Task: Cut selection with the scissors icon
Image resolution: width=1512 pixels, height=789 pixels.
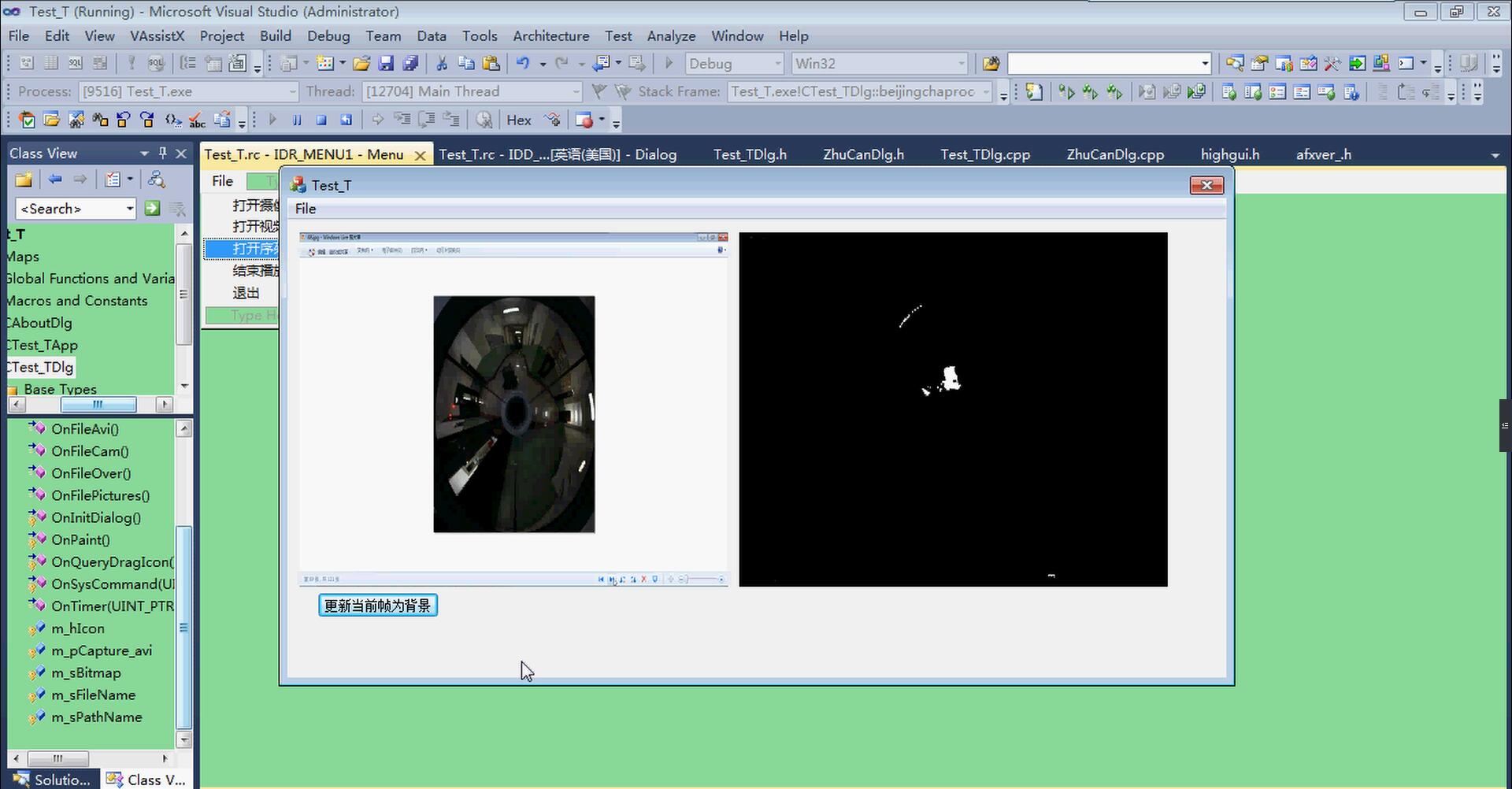Action: point(442,64)
